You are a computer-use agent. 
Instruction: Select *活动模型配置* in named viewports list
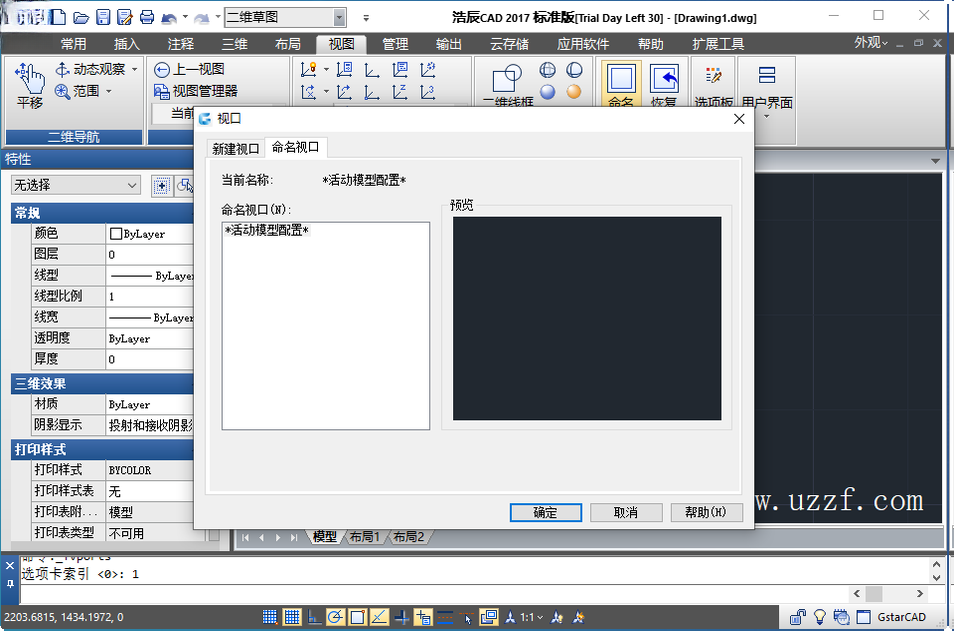pyautogui.click(x=267, y=231)
